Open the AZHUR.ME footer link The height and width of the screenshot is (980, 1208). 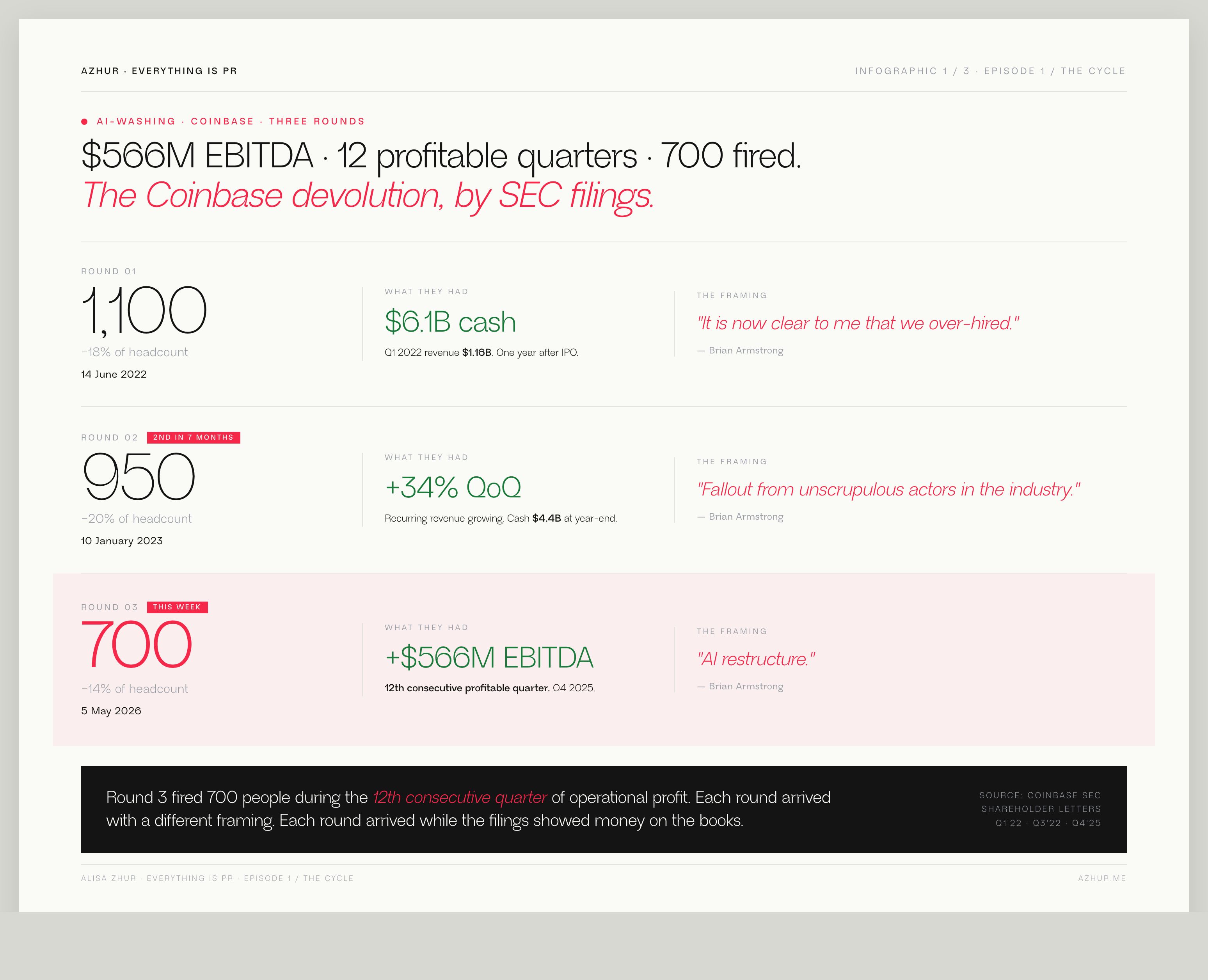pyautogui.click(x=1102, y=879)
